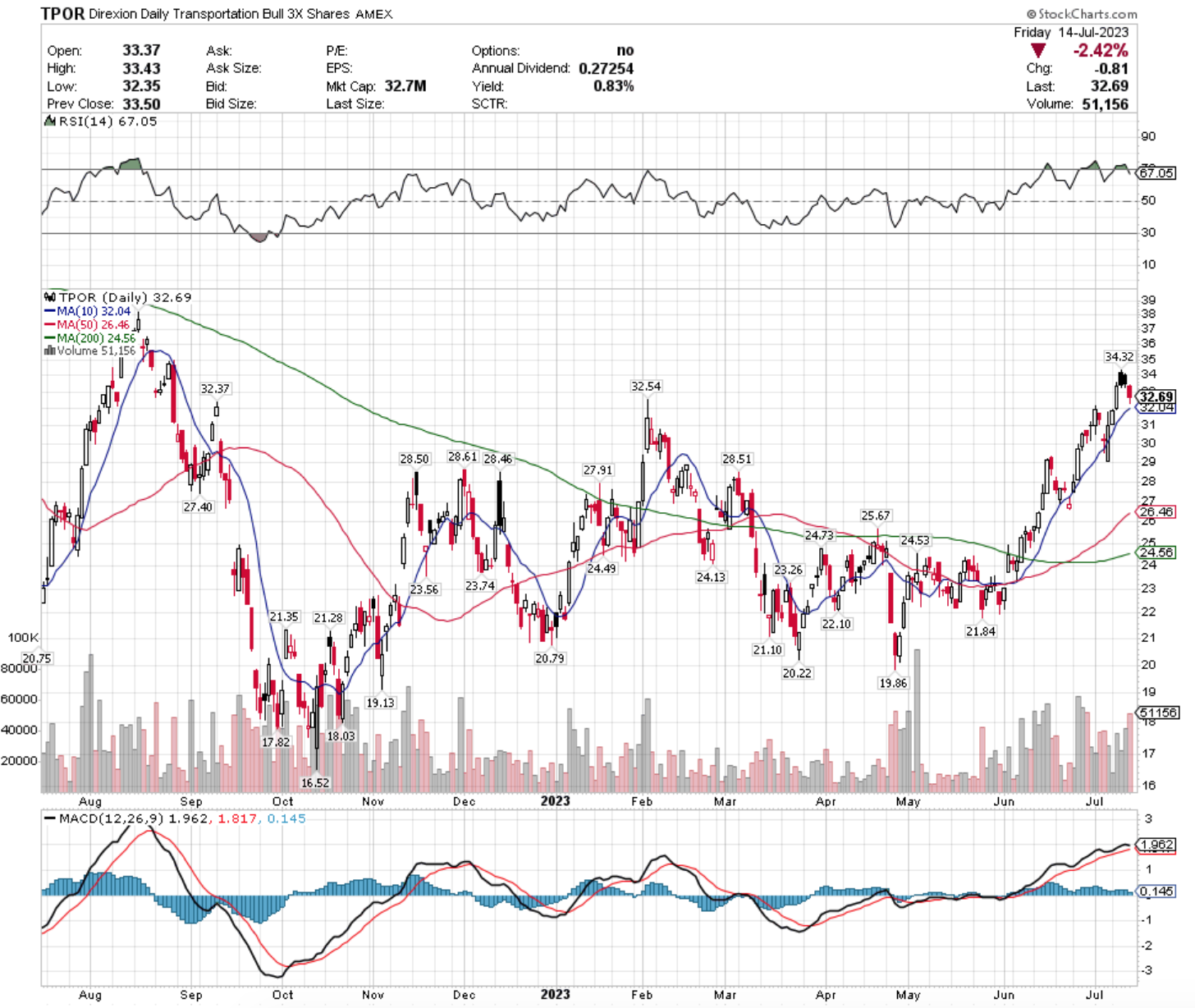
Task: Click the TPOR ticker symbol title
Action: tap(62, 14)
